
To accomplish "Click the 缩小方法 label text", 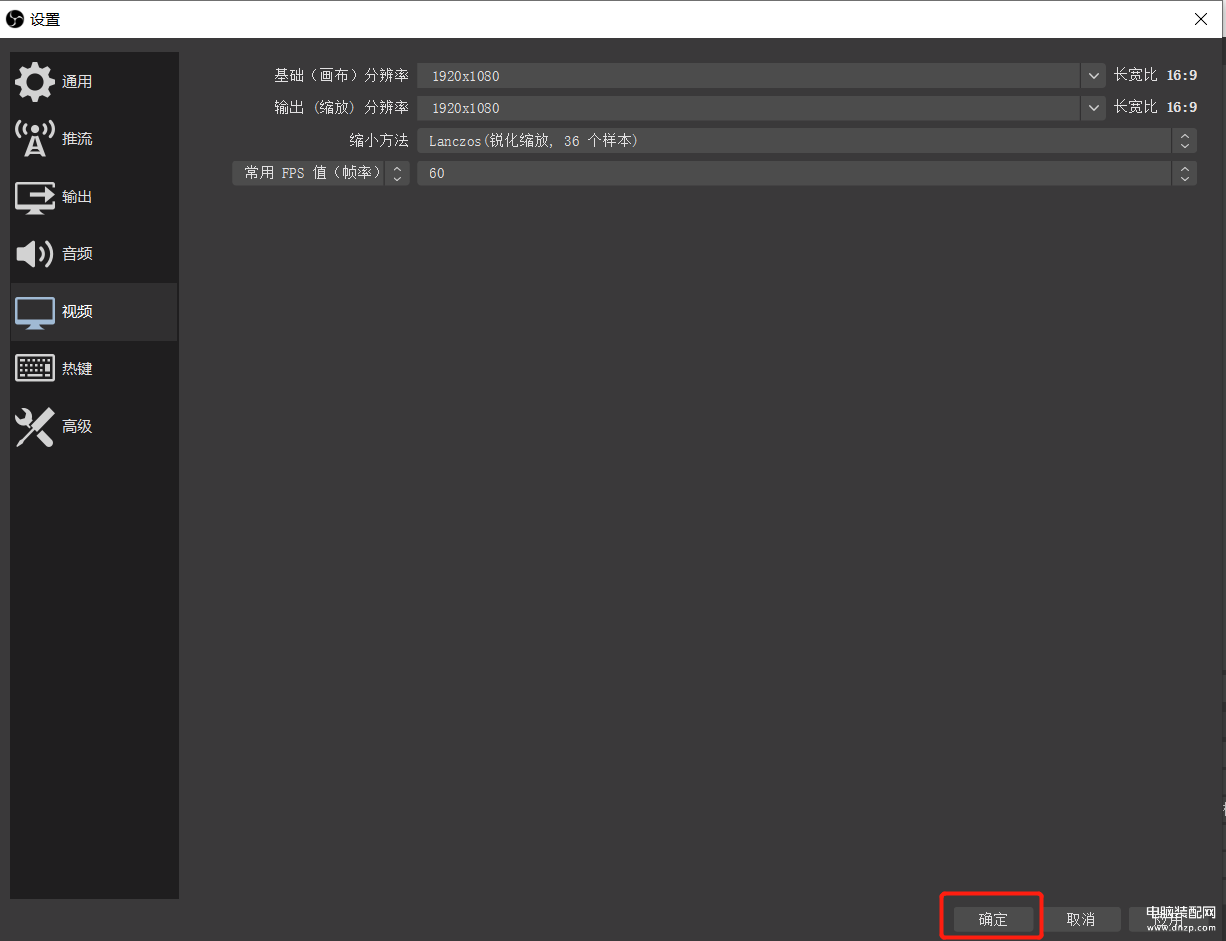I will [x=379, y=141].
